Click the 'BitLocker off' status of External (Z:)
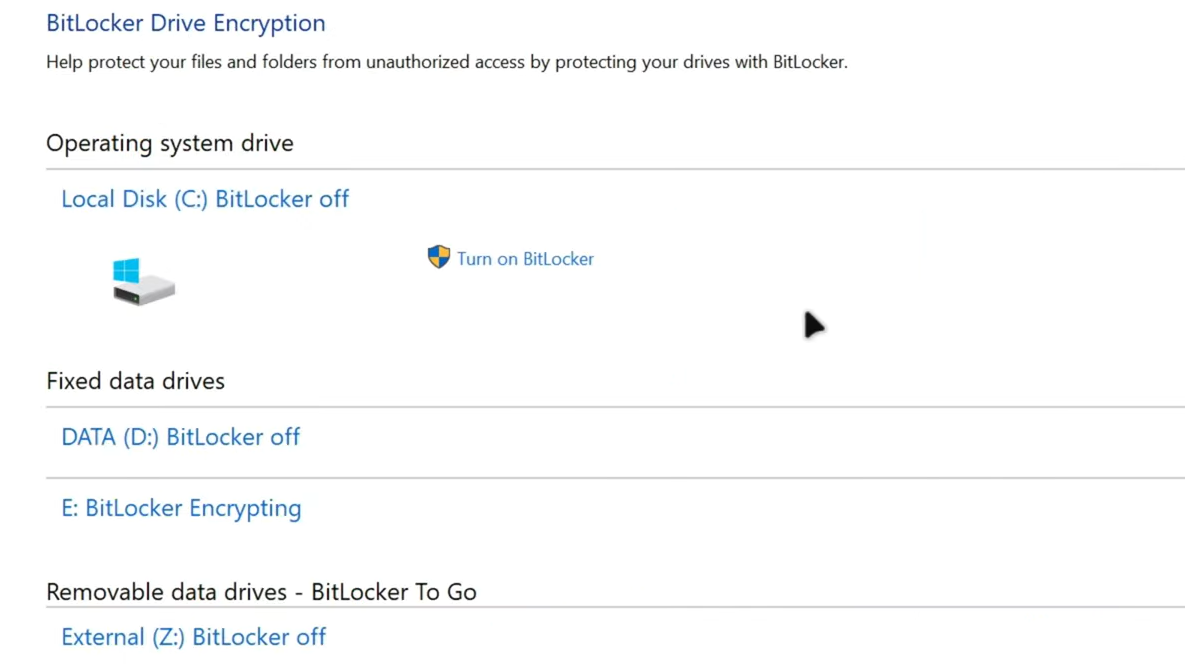The image size is (1185, 667). (259, 637)
